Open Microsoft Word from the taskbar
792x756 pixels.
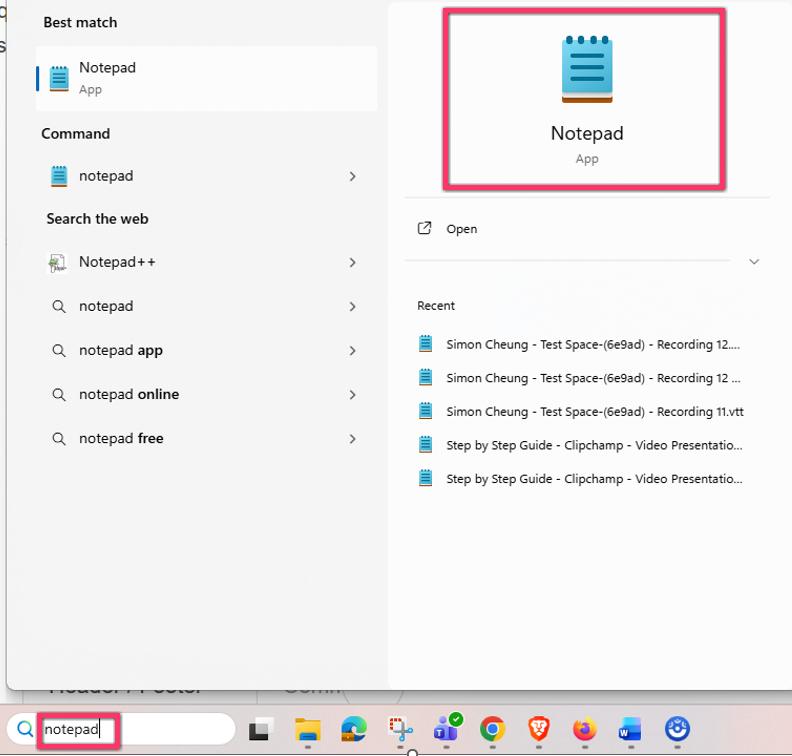coord(630,729)
